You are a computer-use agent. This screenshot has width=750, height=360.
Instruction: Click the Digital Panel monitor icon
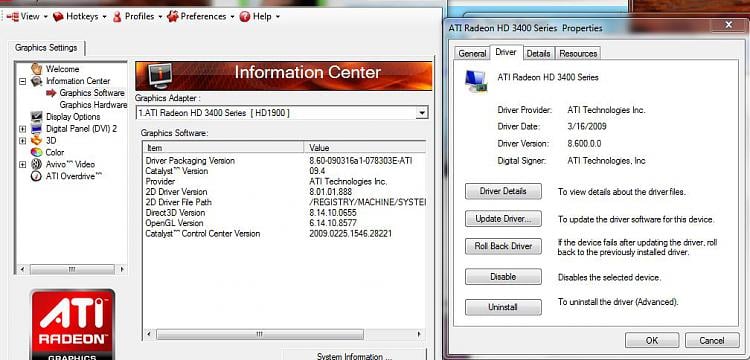point(37,129)
